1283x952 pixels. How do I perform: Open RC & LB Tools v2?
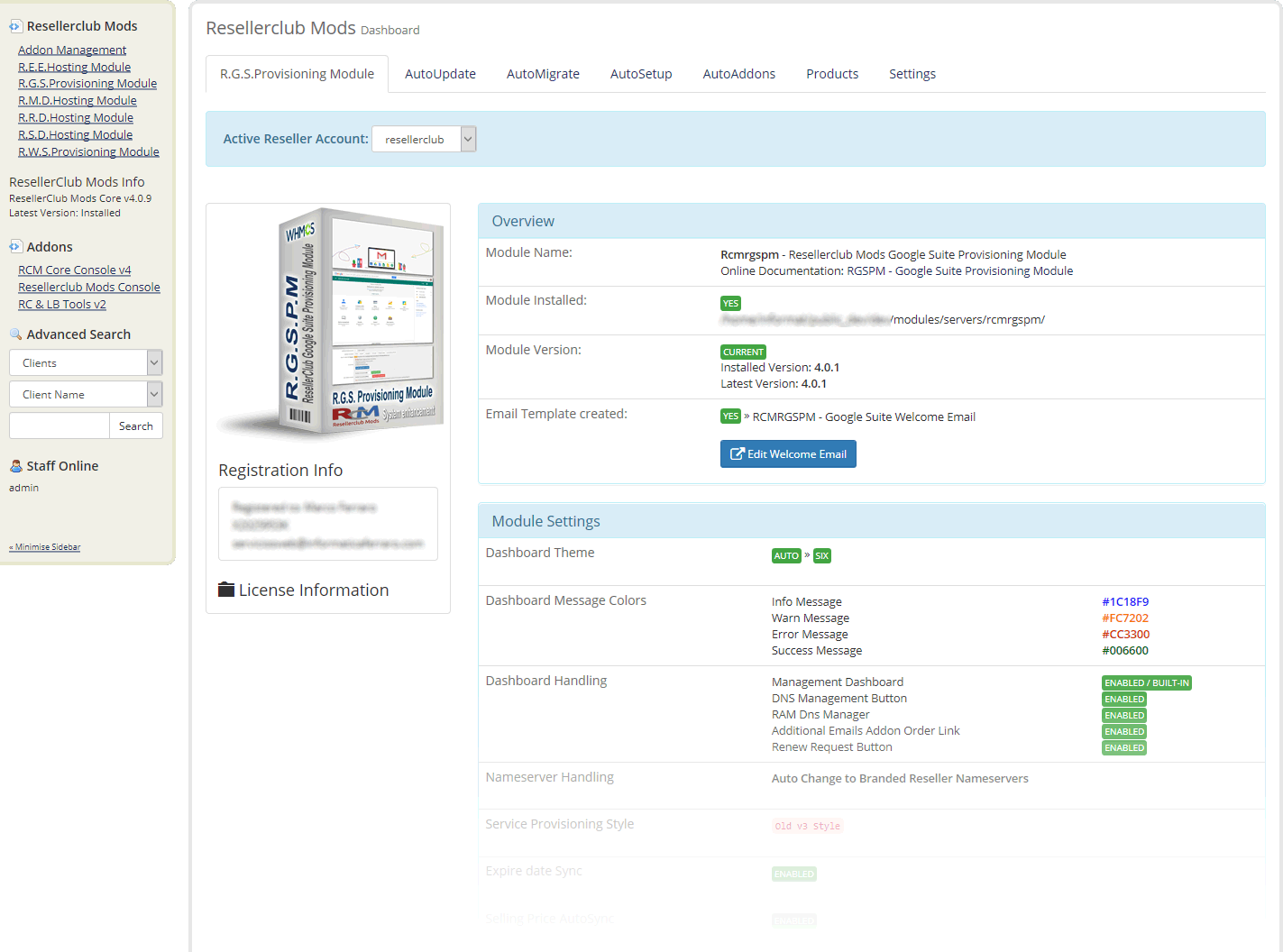tap(62, 304)
